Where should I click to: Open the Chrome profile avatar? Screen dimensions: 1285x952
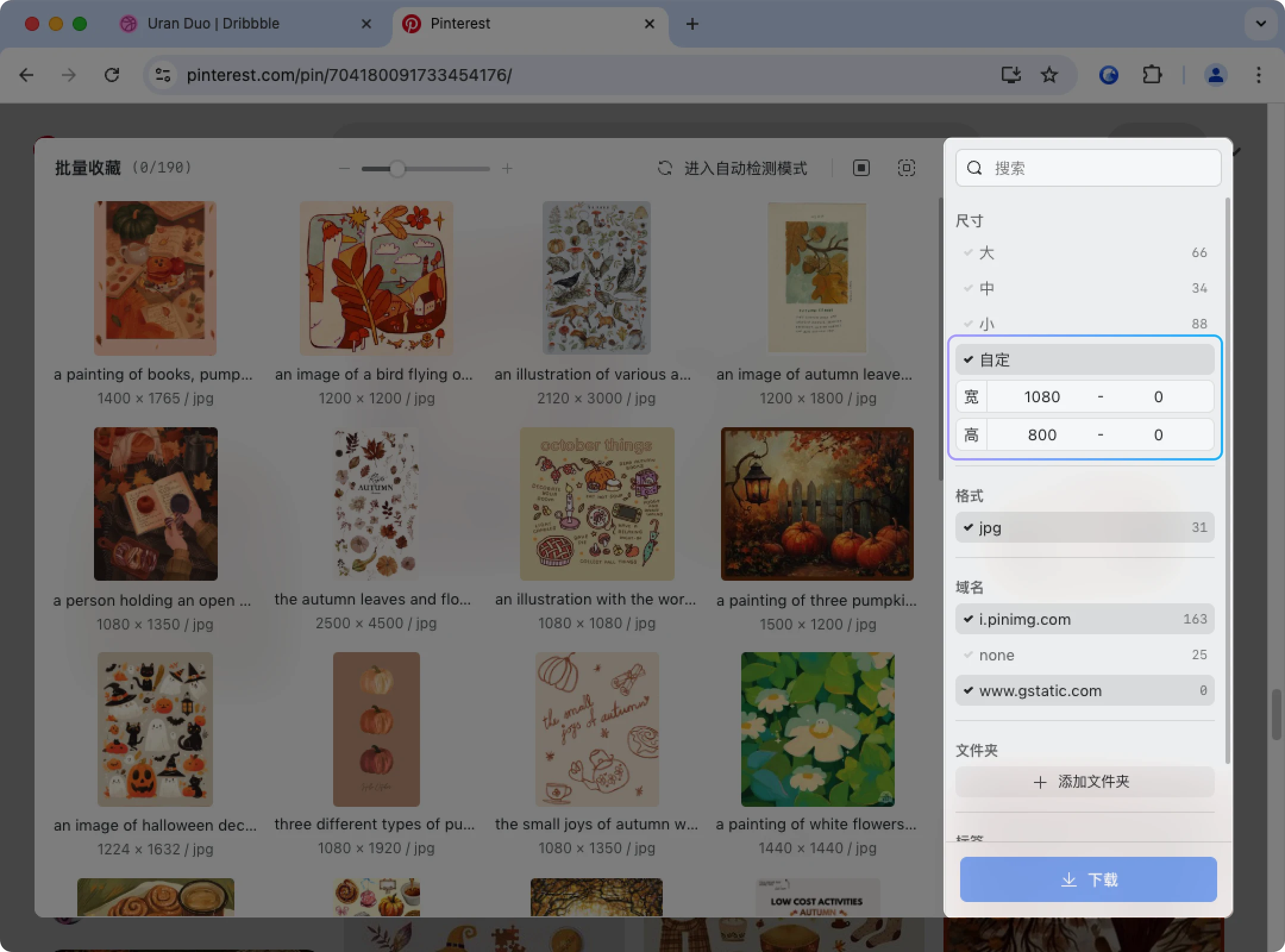(x=1216, y=75)
